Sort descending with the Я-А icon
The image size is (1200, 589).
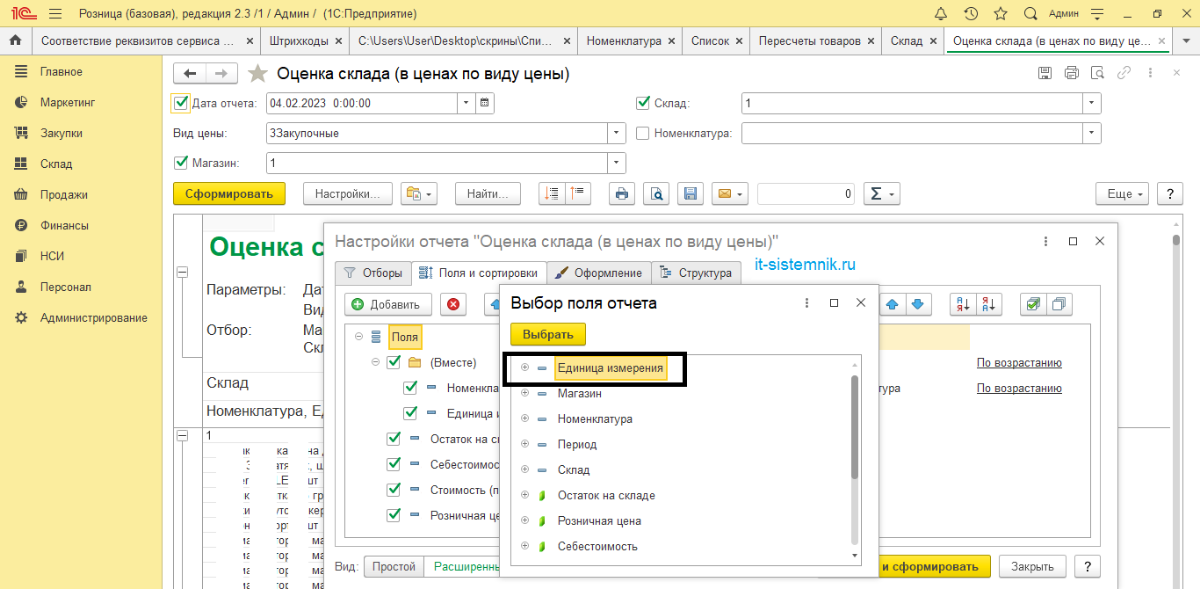click(x=988, y=304)
